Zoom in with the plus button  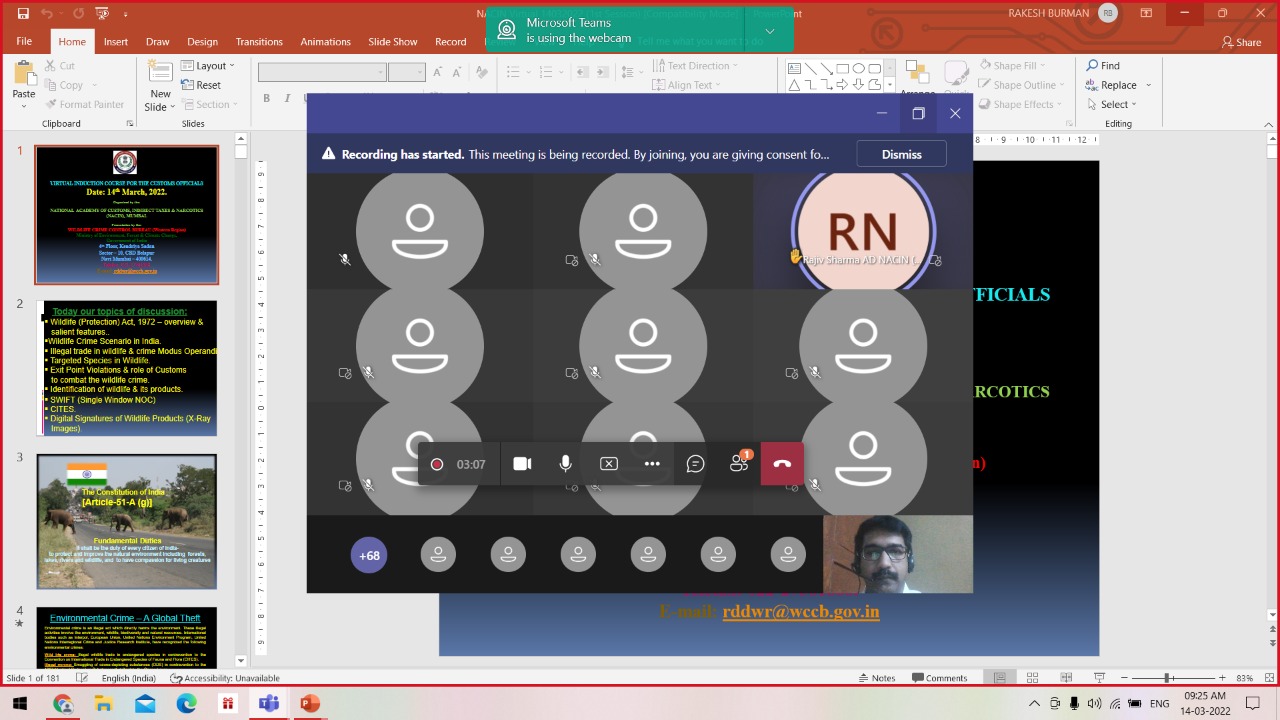click(x=1224, y=678)
